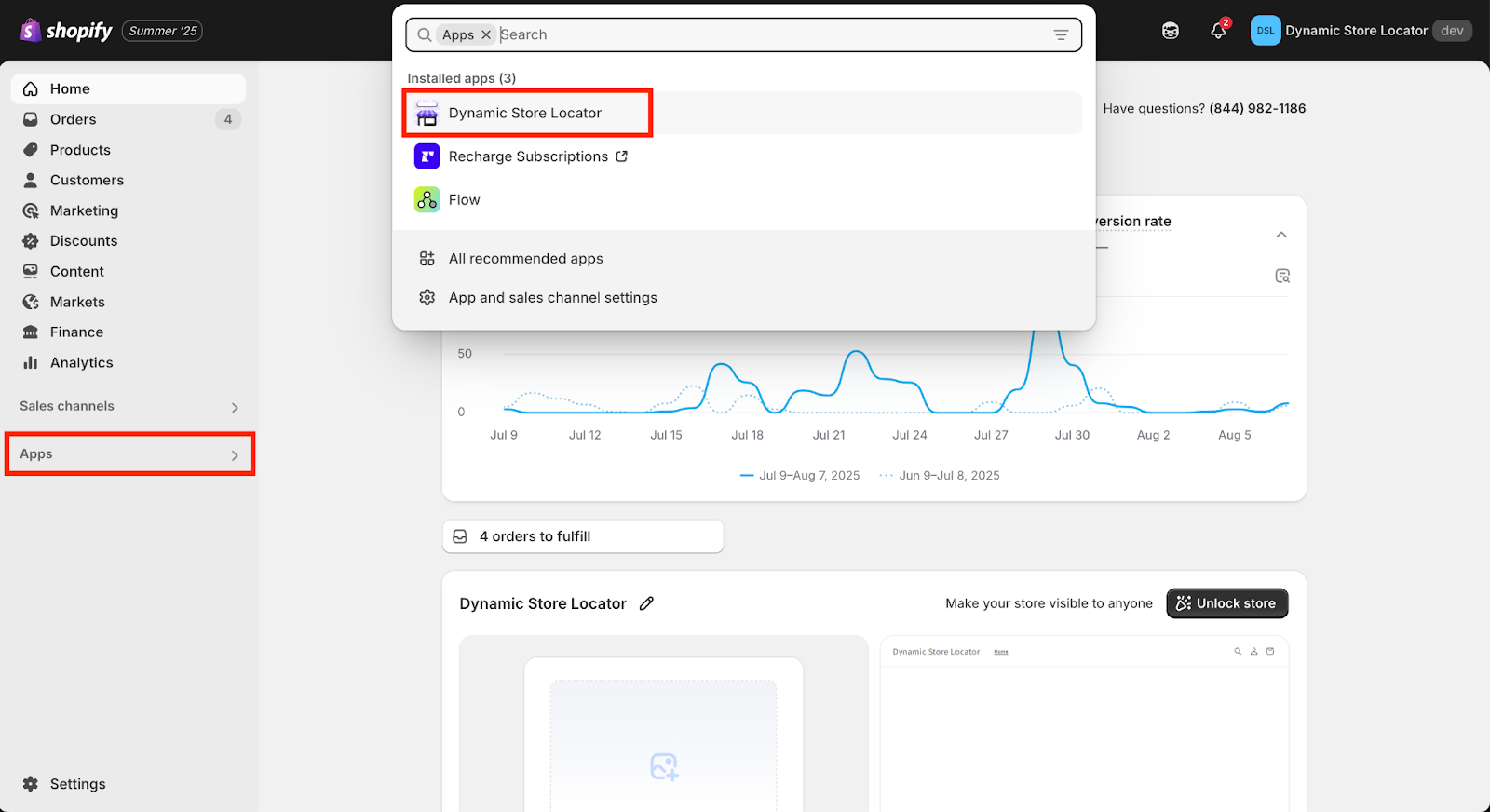Click Unlock store button
Viewport: 1490px width, 812px height.
point(1227,603)
